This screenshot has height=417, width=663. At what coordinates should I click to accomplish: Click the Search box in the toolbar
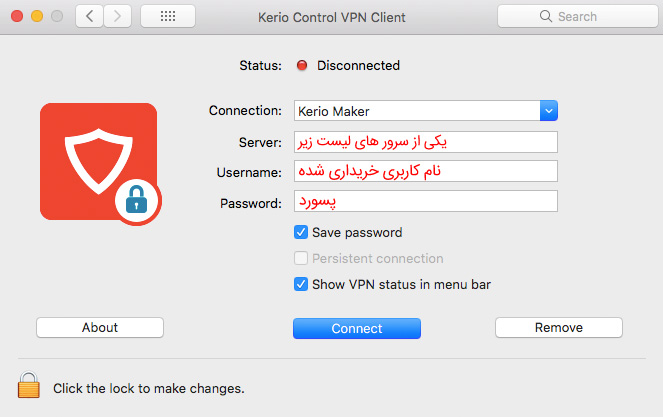coord(575,17)
